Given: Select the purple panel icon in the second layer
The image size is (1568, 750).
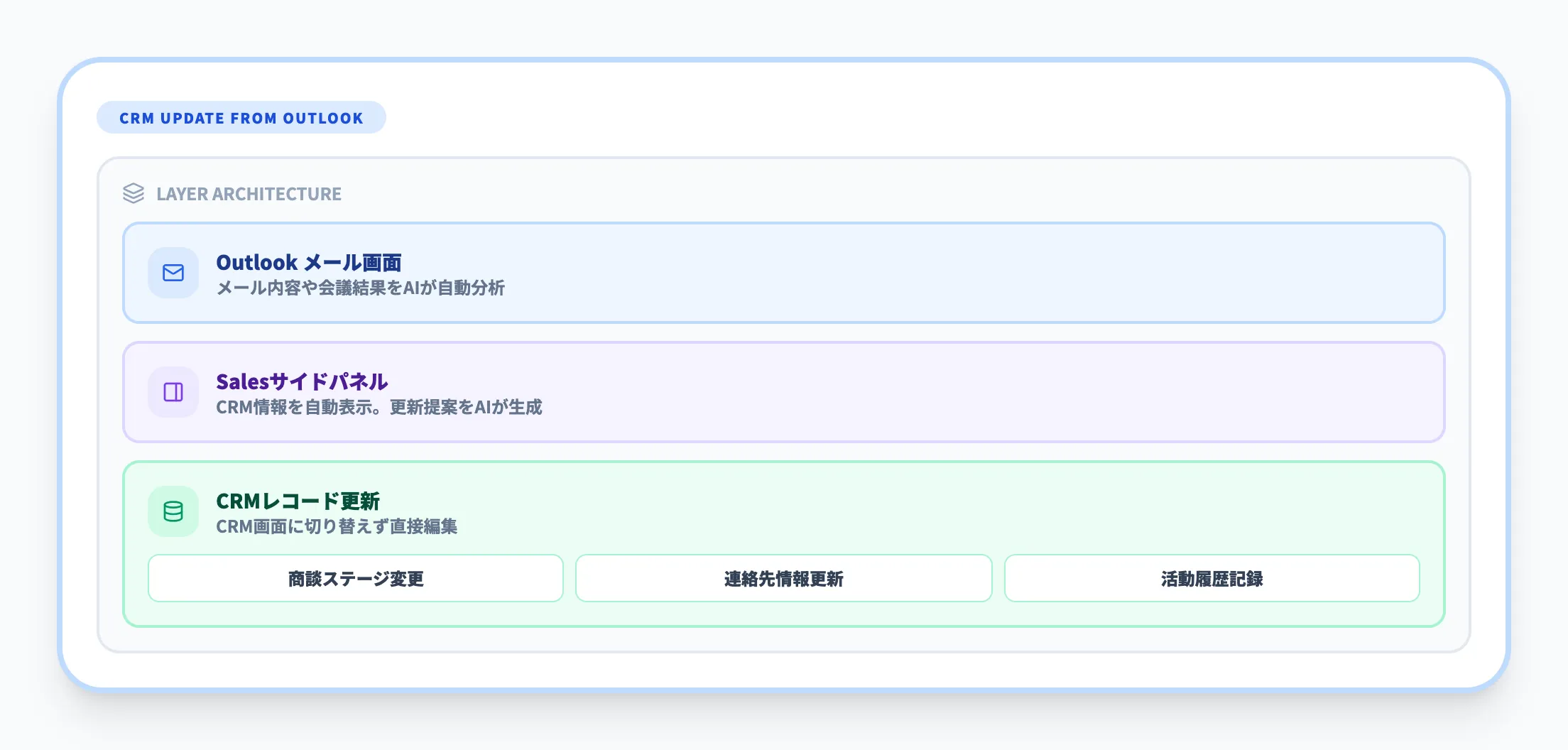Looking at the screenshot, I should pos(173,392).
